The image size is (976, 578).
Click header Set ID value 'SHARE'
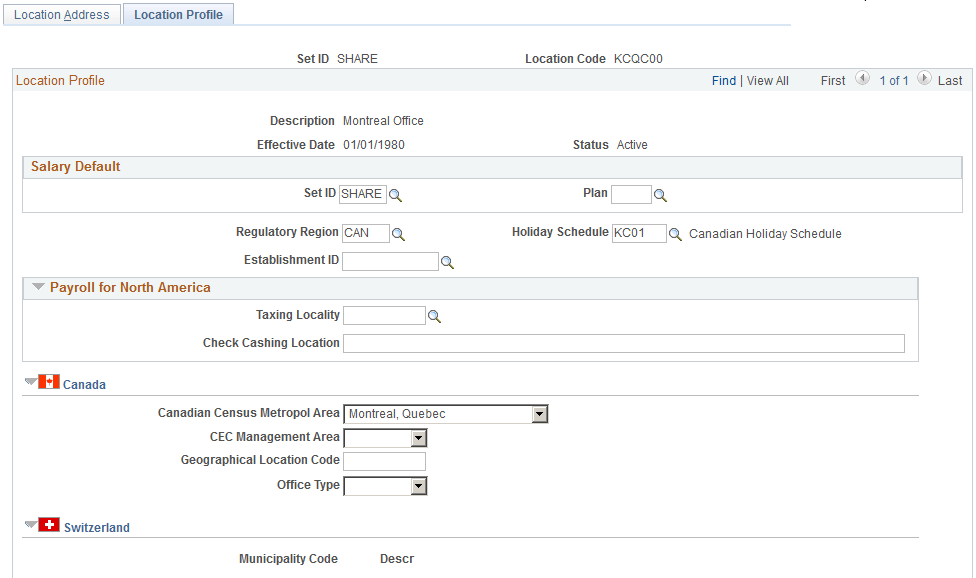(x=357, y=59)
